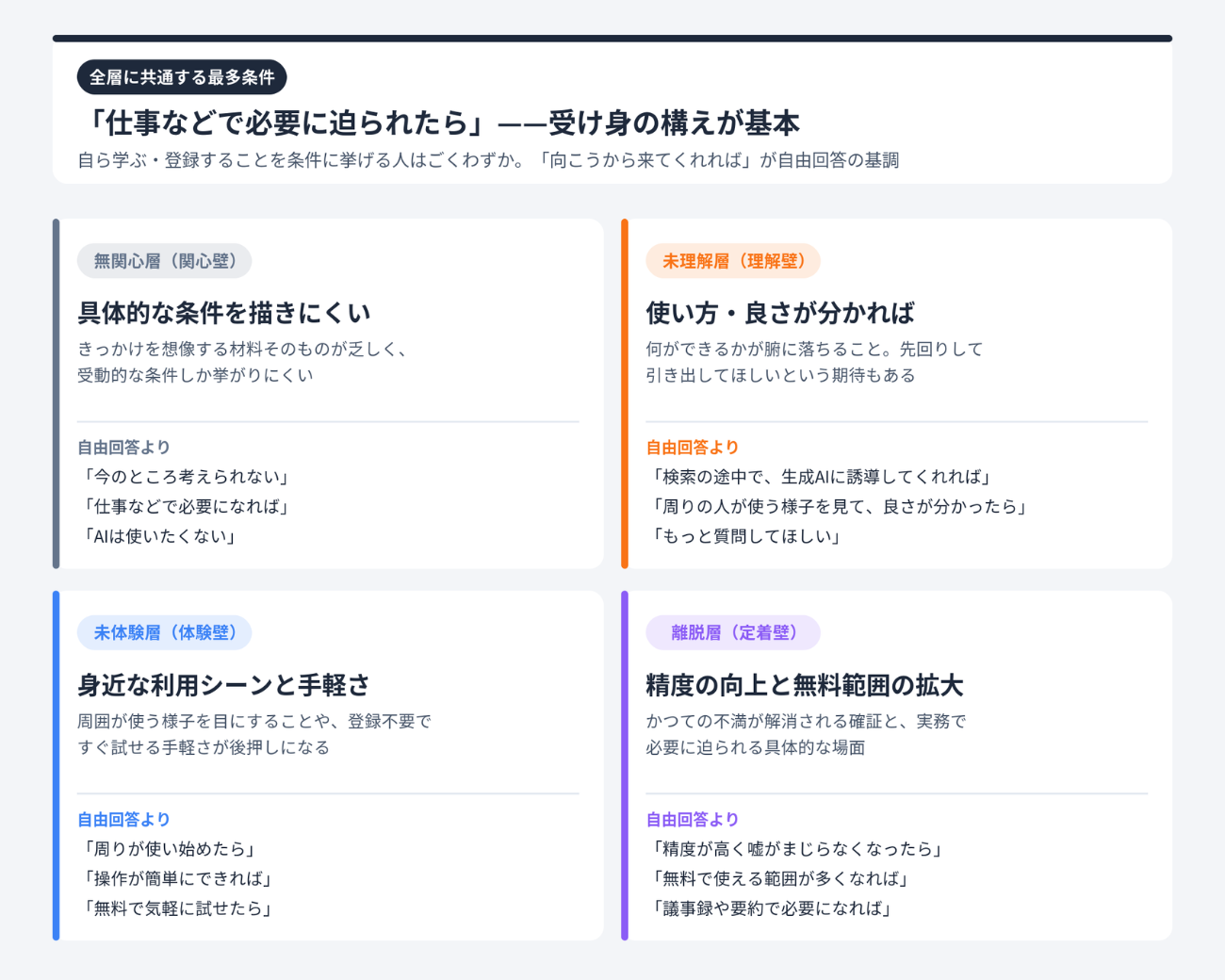Image resolution: width=1225 pixels, height=980 pixels.
Task: Click quote 「無料で気軽に試せたら」
Action: (x=177, y=908)
